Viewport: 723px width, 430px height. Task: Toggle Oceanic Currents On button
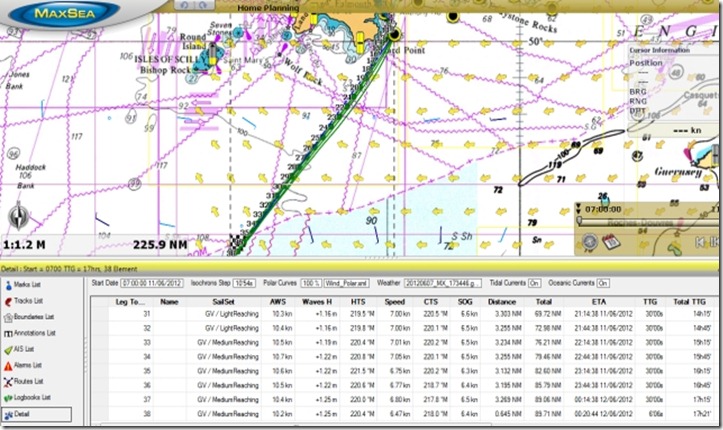pyautogui.click(x=603, y=283)
